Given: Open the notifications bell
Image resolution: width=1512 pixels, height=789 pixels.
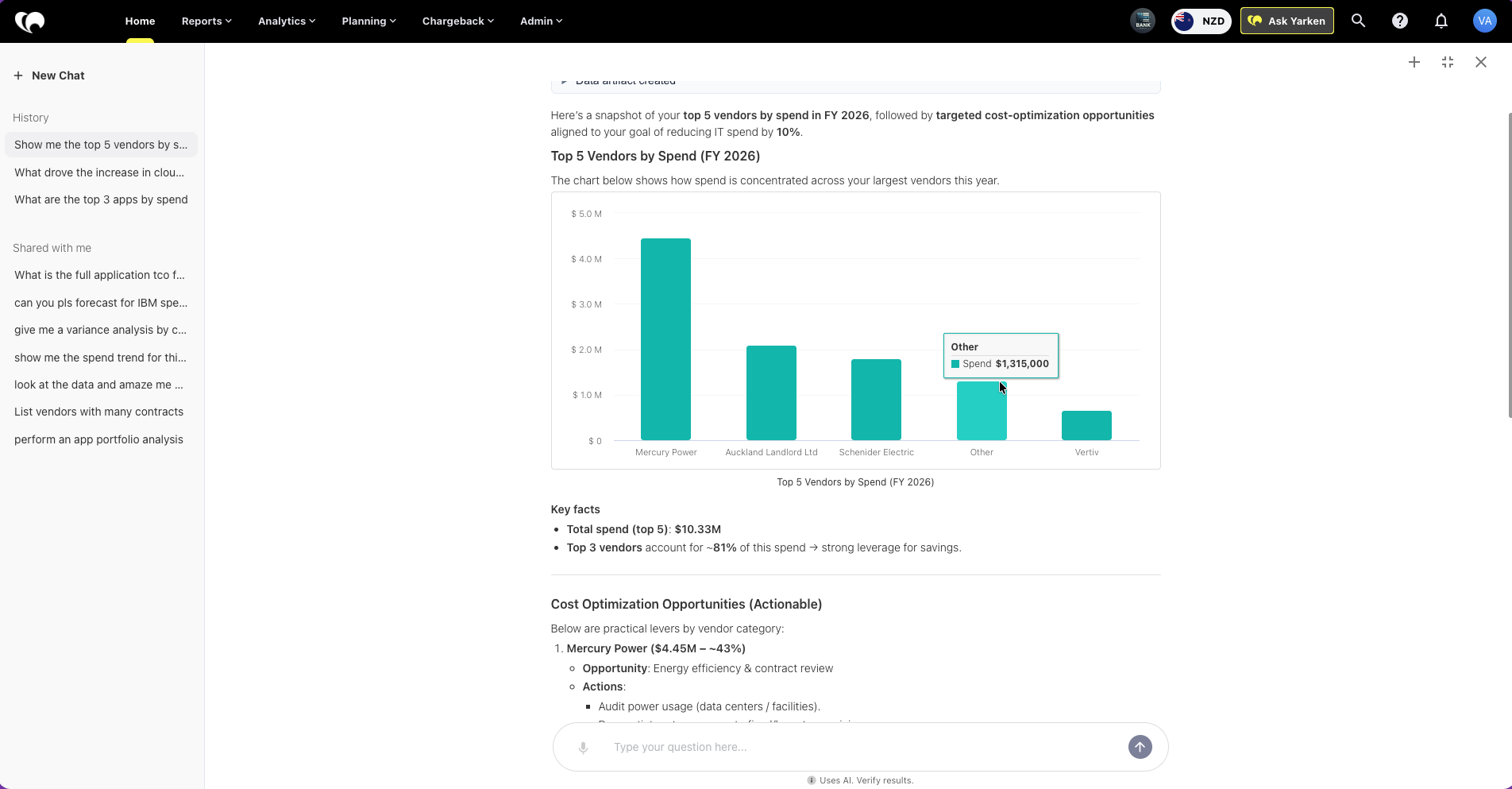Looking at the screenshot, I should click(1441, 21).
